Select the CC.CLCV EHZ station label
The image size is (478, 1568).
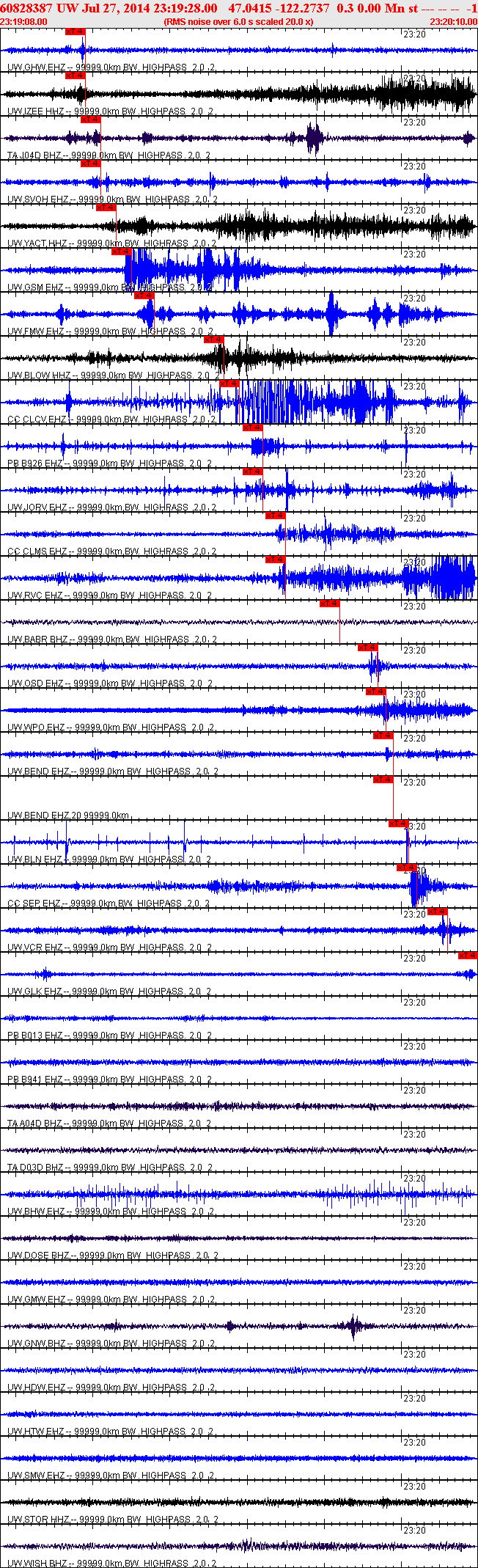[111, 420]
